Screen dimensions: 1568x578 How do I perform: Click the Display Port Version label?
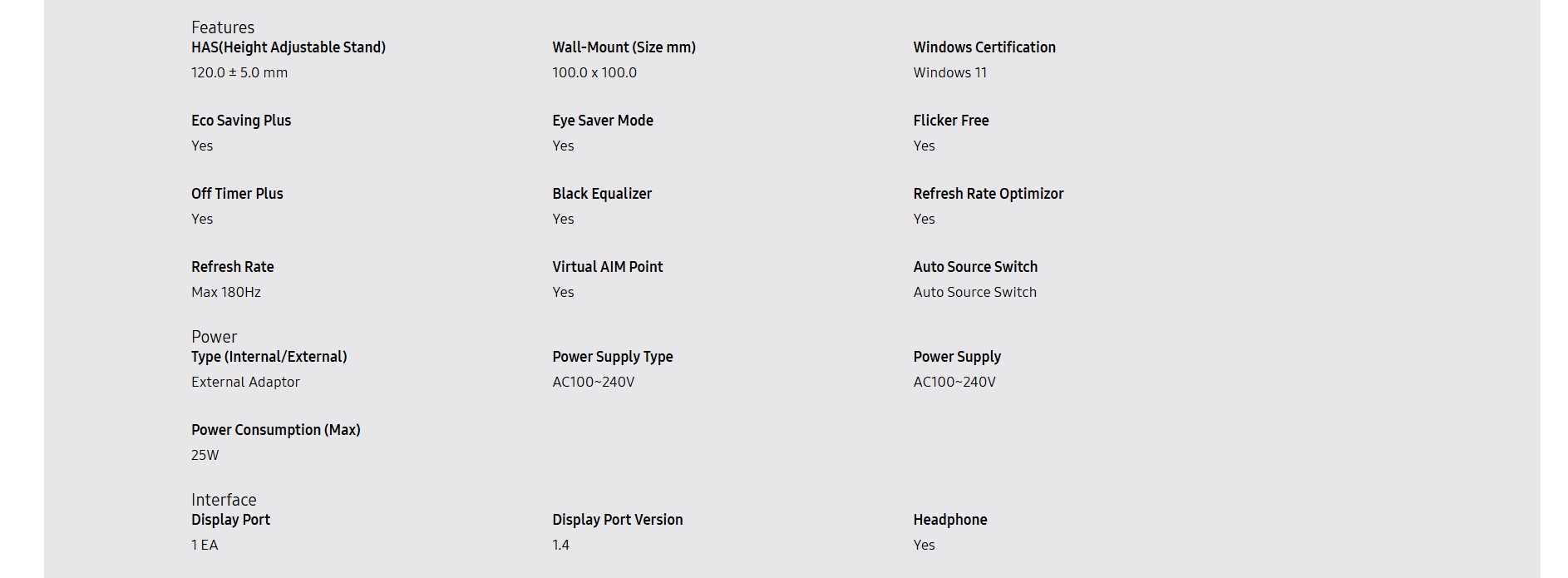(618, 520)
